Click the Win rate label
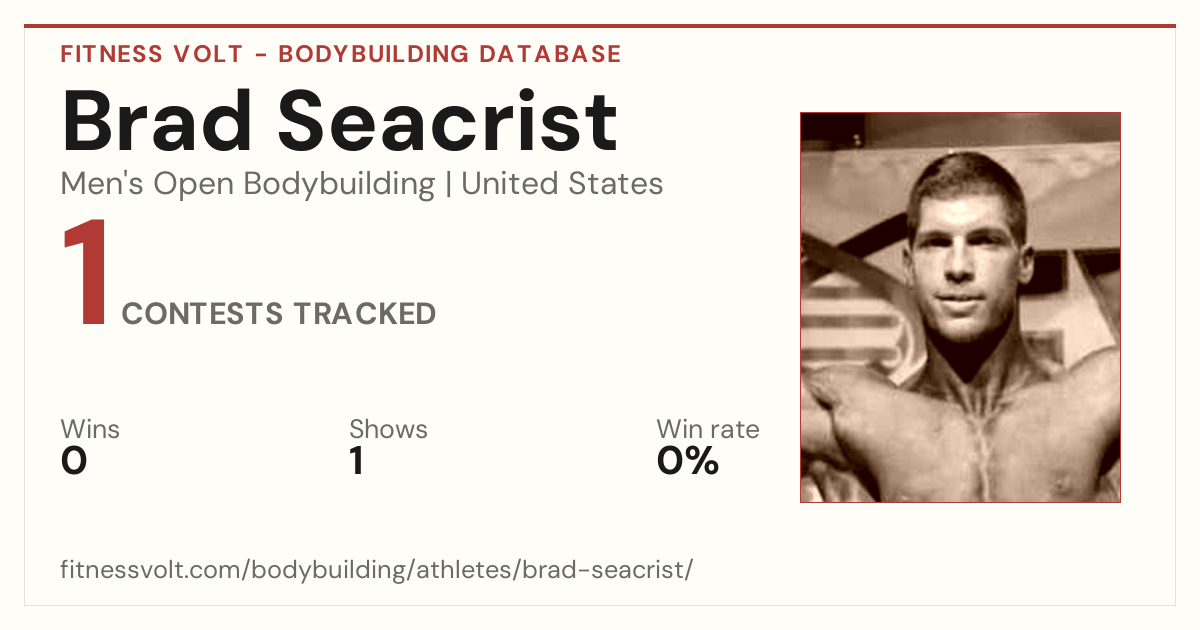The image size is (1200, 630). click(708, 430)
